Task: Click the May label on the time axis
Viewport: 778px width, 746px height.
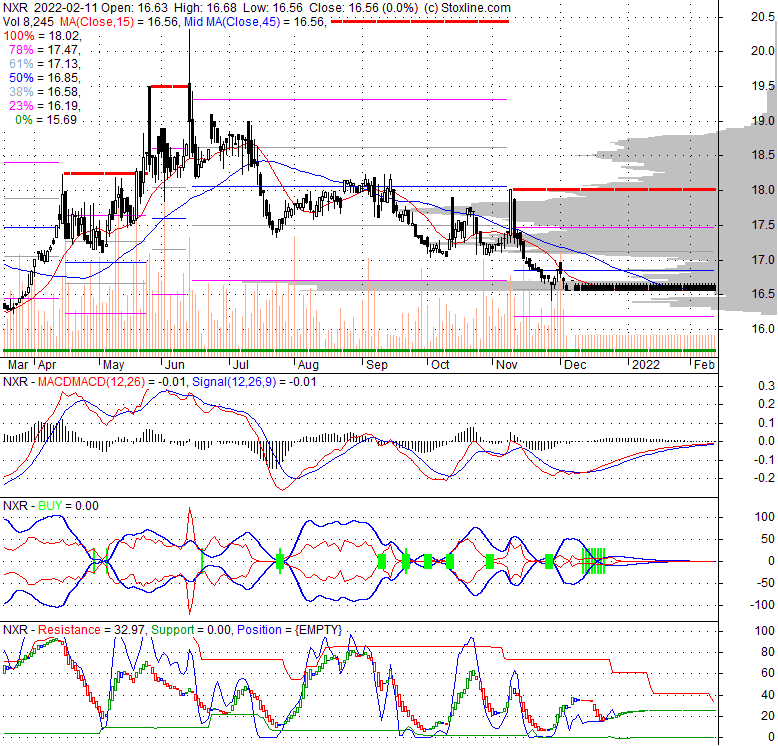Action: pos(114,365)
